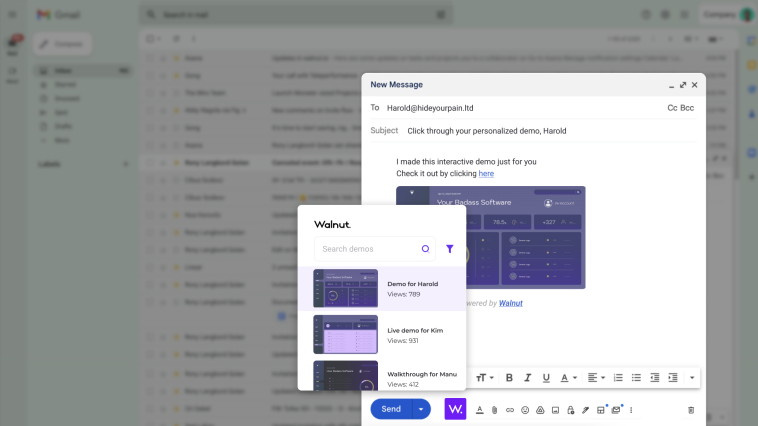This screenshot has height=426, width=758.
Task: Toggle bold formatting
Action: 509,377
